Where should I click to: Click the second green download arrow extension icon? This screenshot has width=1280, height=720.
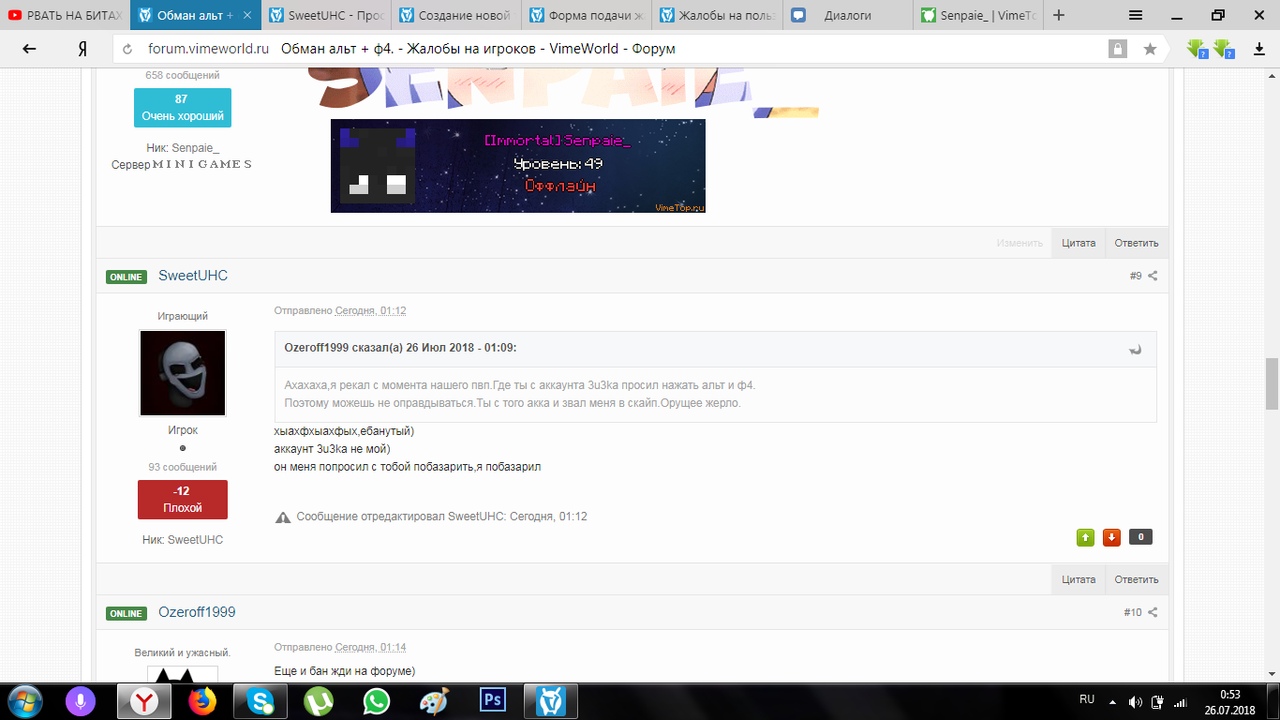tap(1224, 48)
